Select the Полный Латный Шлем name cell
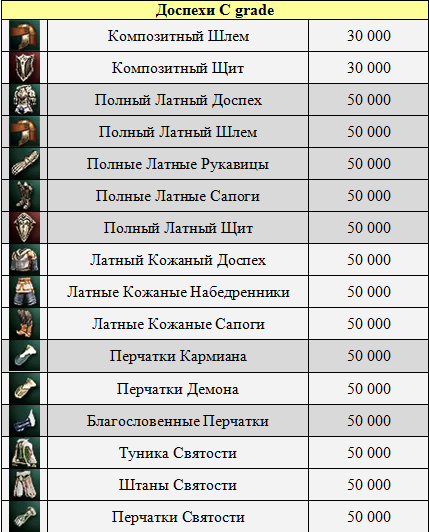Screen dimensions: 429x532 point(178,132)
